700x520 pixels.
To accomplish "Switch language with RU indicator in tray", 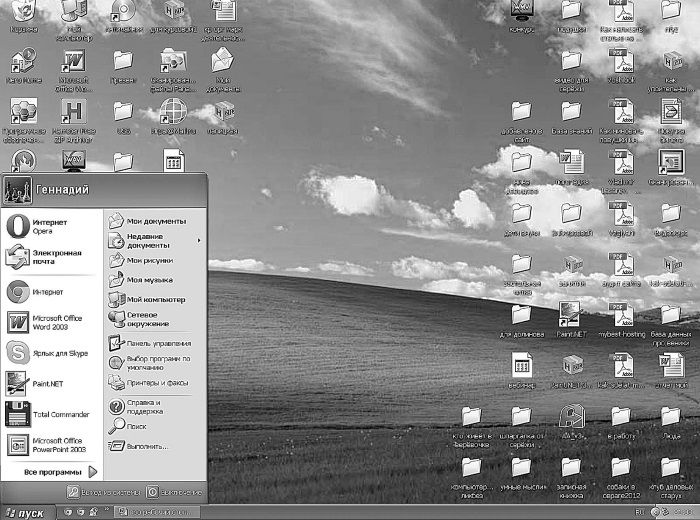I will click(x=639, y=512).
